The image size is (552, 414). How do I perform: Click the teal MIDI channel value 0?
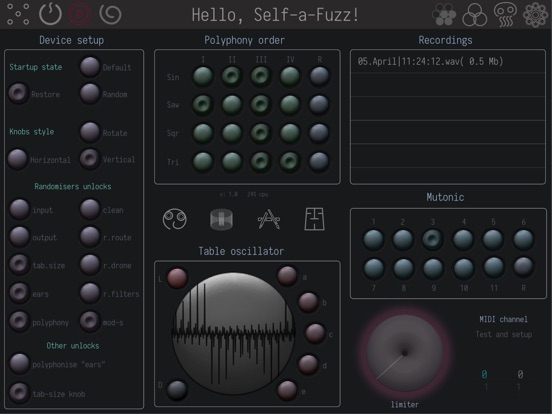click(x=484, y=374)
